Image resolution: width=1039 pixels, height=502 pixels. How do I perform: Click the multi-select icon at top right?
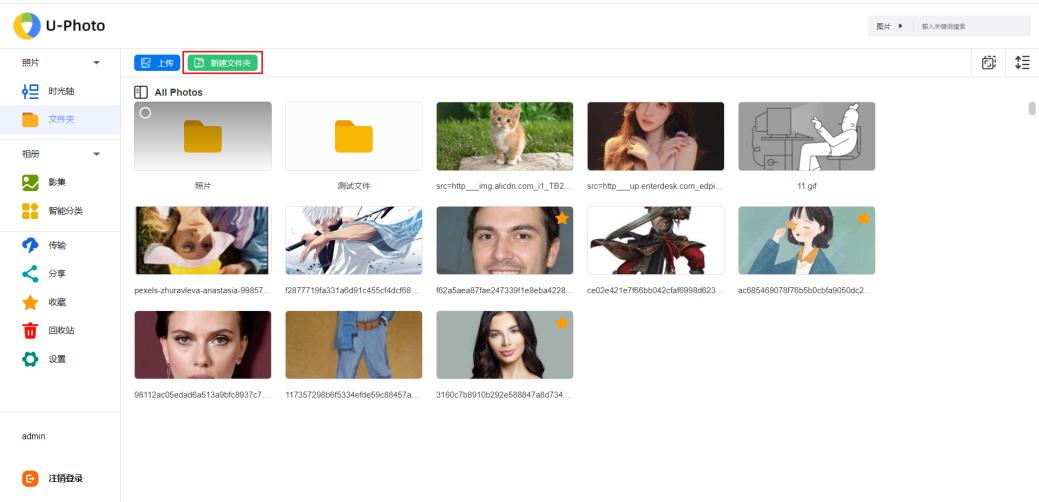(988, 63)
